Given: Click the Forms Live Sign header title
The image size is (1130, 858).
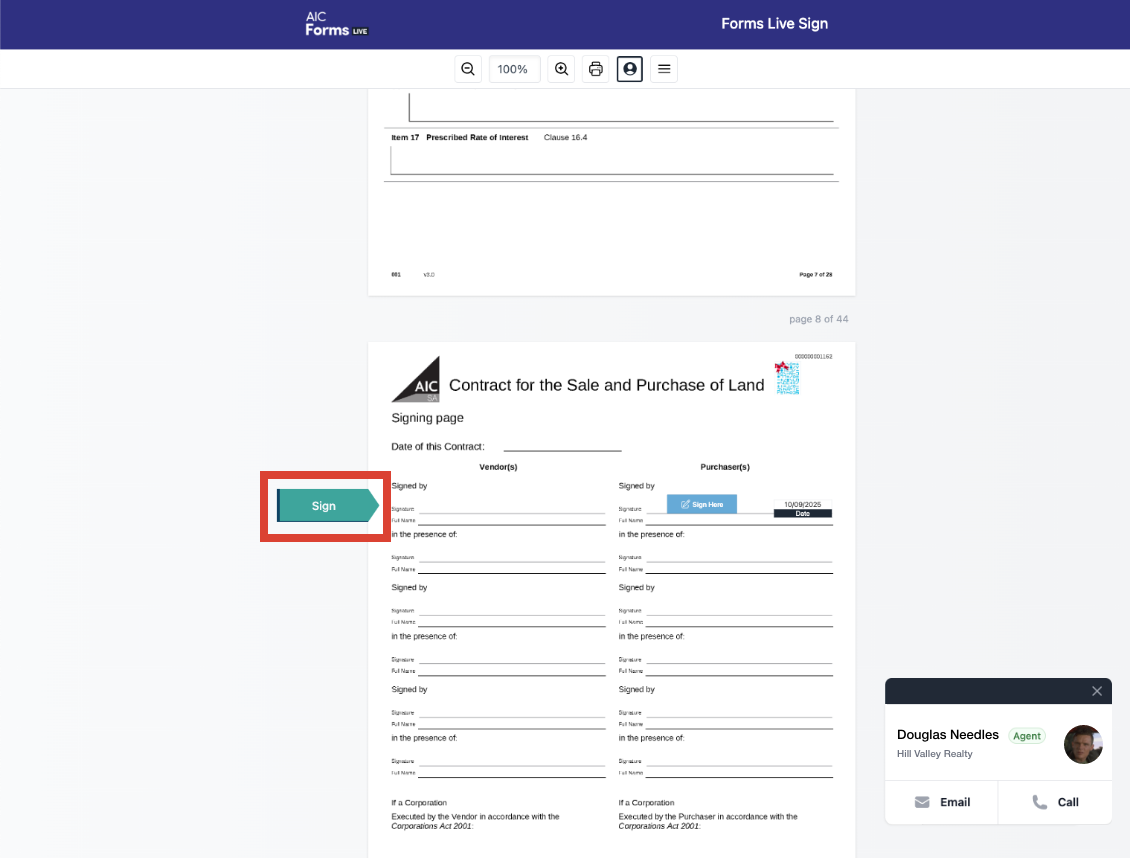Looking at the screenshot, I should point(774,24).
